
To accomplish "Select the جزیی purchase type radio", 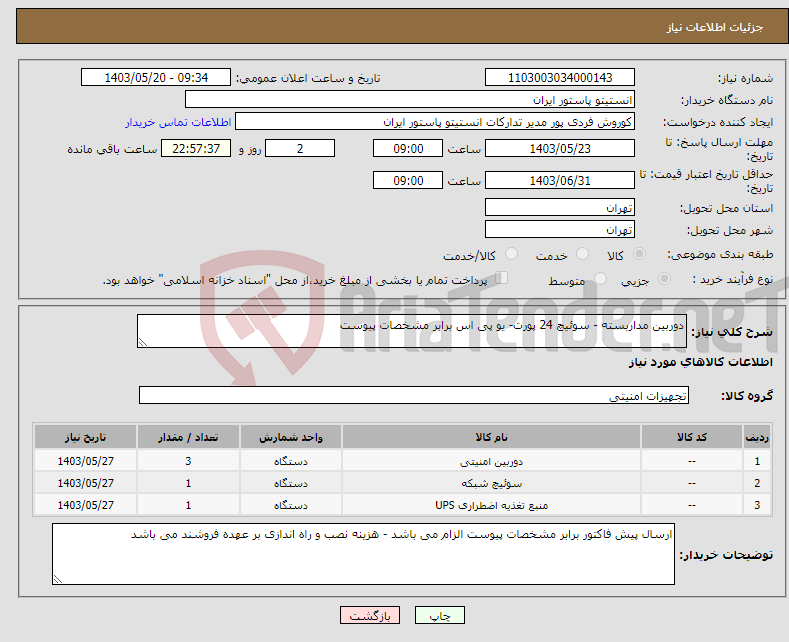I will pyautogui.click(x=664, y=279).
